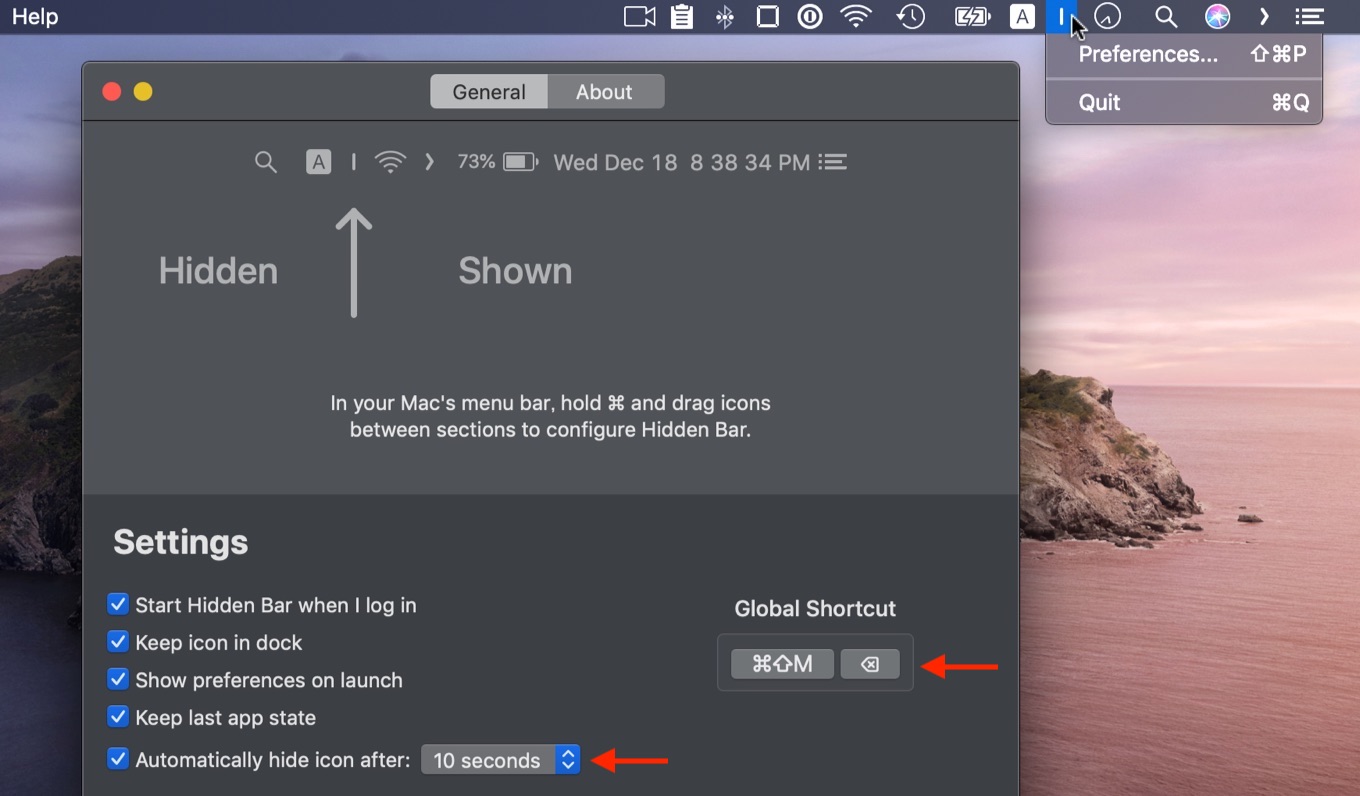The image size is (1360, 796).
Task: Open Spotlight search in the menu bar
Action: 1165,17
